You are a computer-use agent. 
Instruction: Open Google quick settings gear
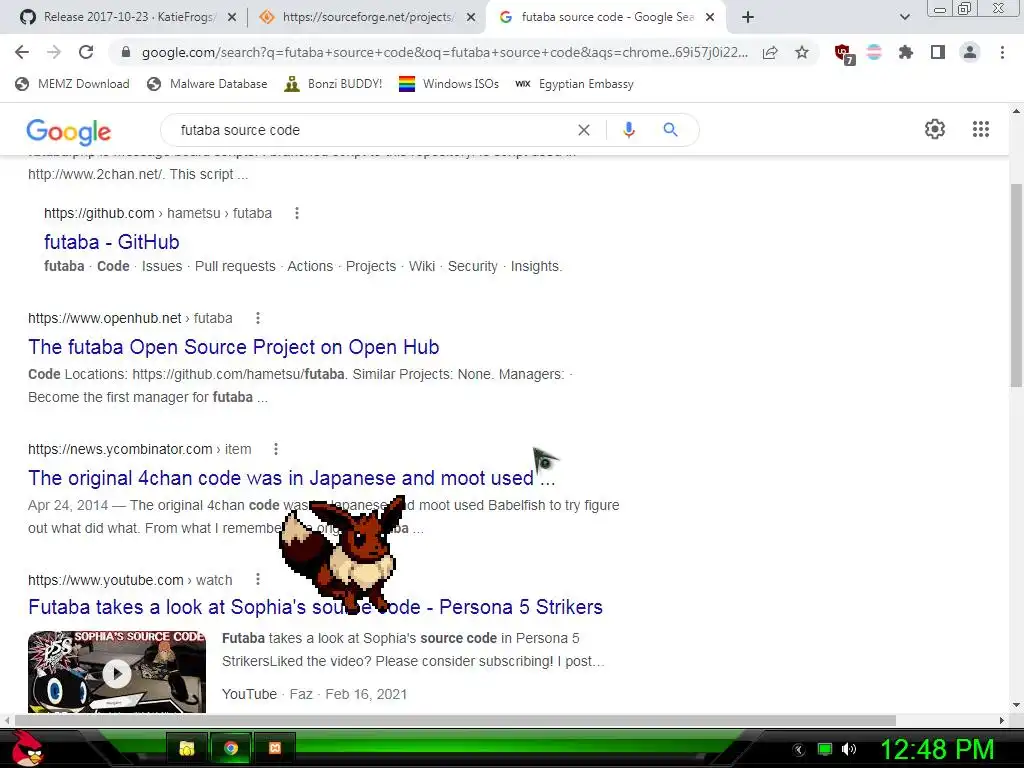[935, 129]
